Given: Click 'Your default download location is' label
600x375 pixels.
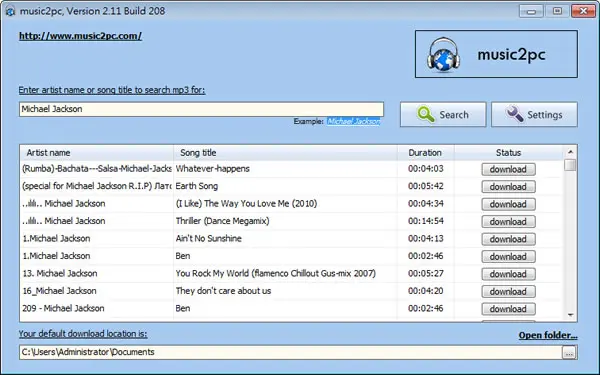Looking at the screenshot, I should point(83,334).
